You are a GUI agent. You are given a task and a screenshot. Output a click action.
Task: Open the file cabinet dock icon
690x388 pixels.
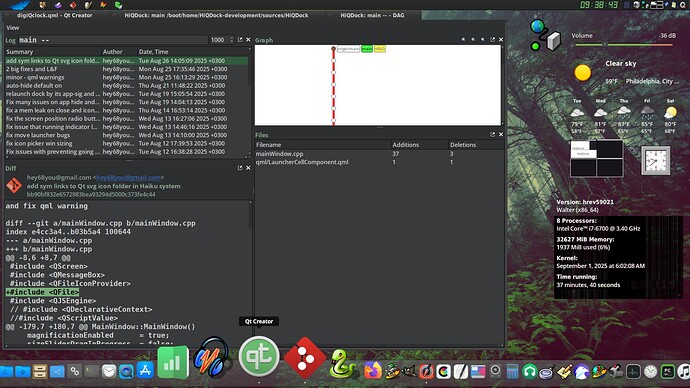click(x=40, y=372)
